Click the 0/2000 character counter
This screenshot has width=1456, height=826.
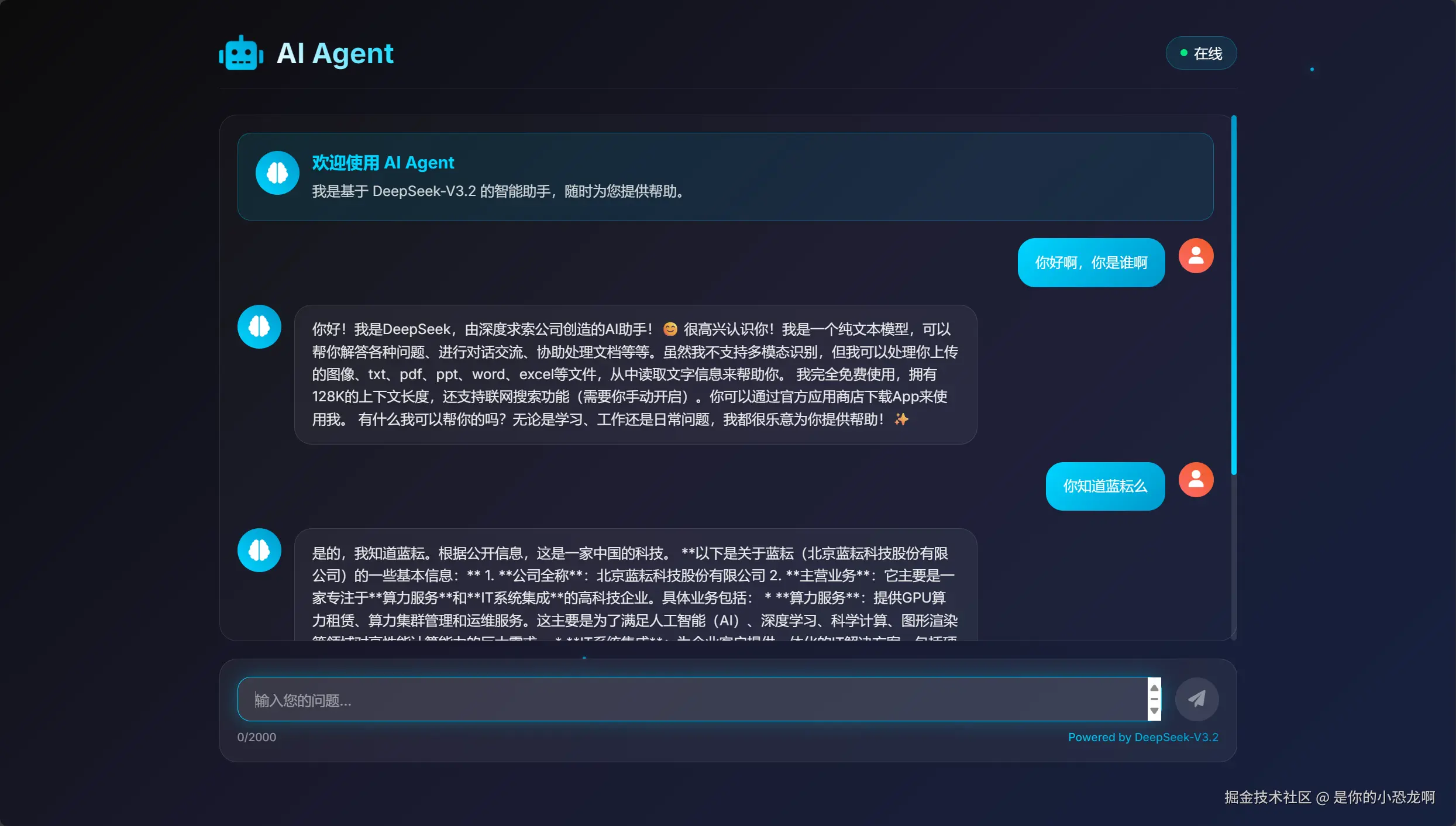point(257,737)
